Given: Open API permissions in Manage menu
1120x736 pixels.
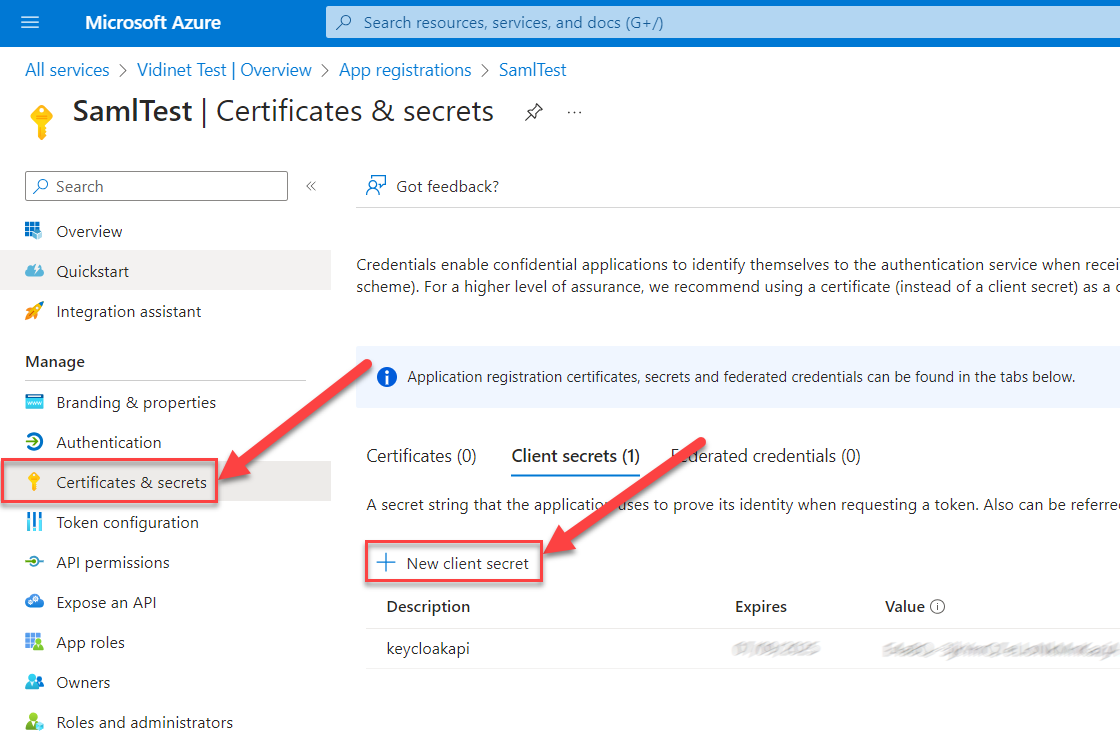Looking at the screenshot, I should point(113,563).
